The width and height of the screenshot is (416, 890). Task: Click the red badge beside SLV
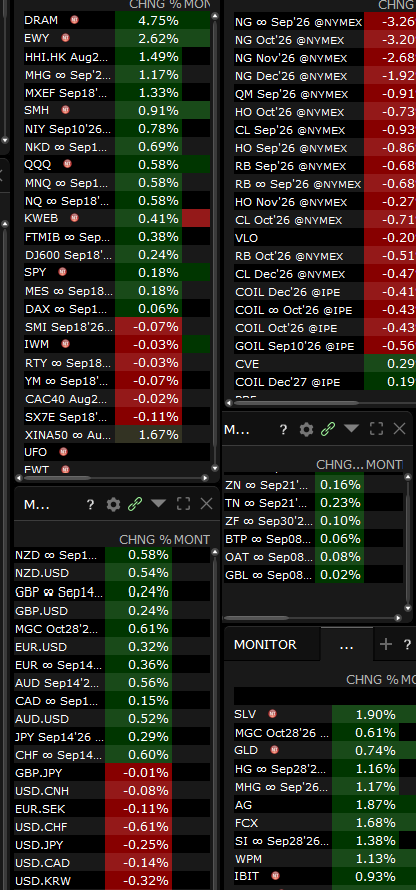click(273, 713)
